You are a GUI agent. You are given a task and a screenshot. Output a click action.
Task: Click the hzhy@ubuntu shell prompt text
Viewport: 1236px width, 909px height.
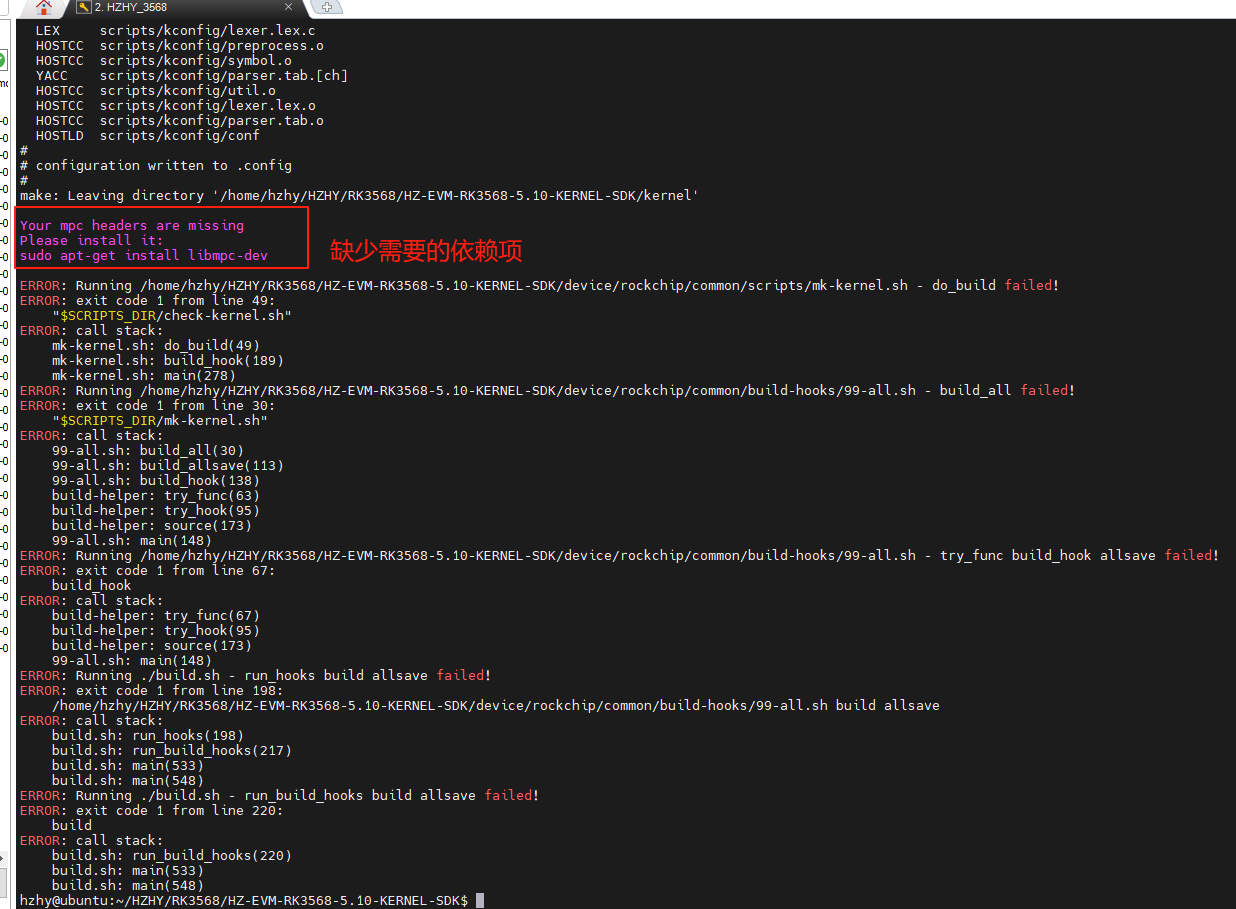244,901
